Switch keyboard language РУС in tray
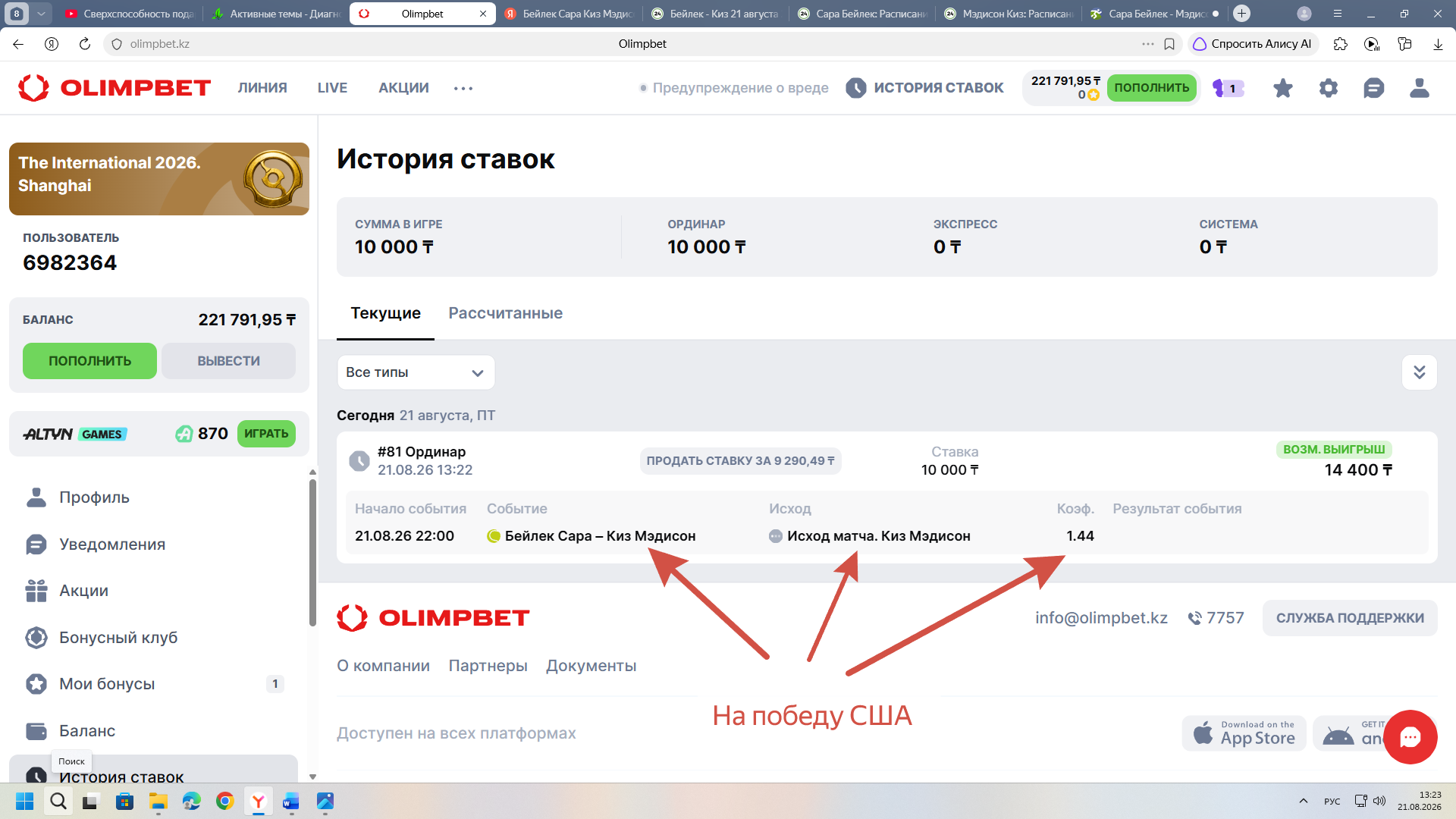 (x=1332, y=801)
